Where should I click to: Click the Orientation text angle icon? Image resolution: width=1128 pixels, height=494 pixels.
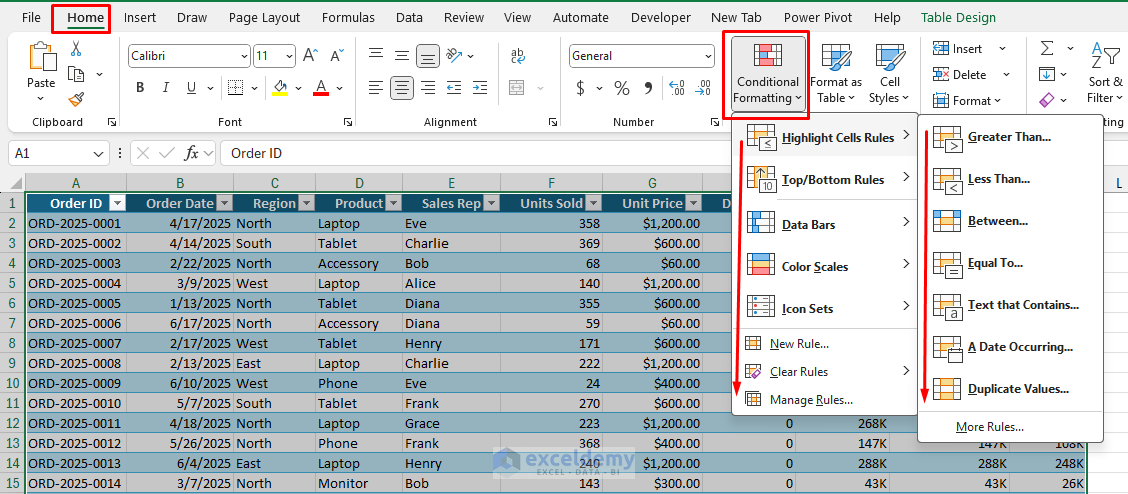454,55
